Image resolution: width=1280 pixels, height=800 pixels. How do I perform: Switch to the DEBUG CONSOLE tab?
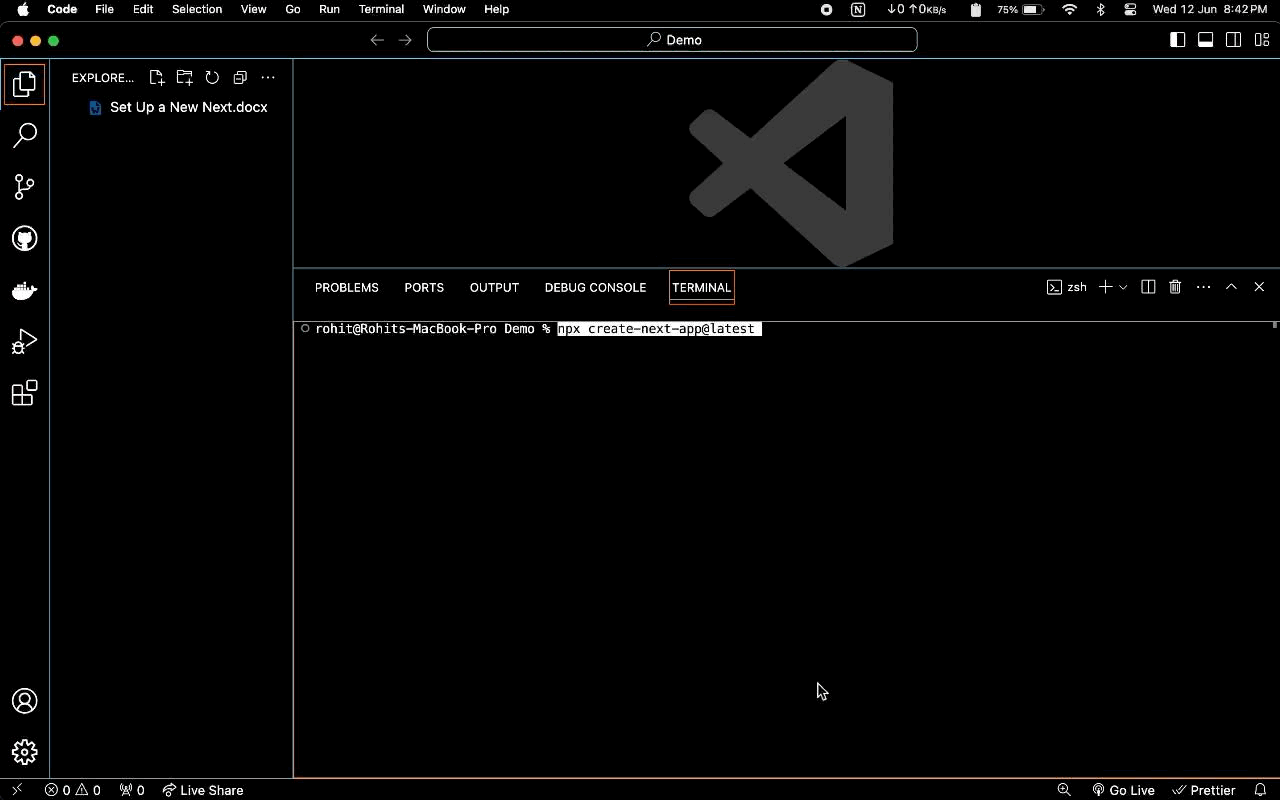[x=595, y=287]
